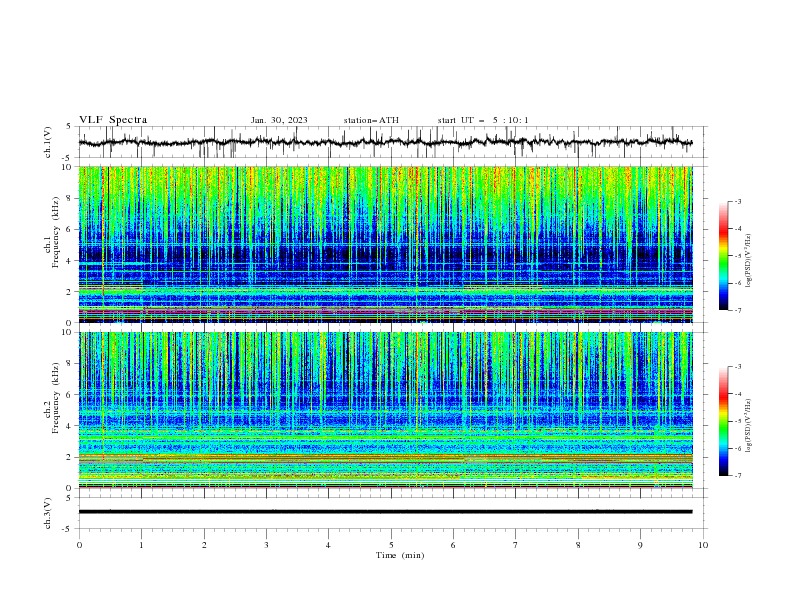Click the color scale bar beside ch.1 spectrogram
The height and width of the screenshot is (612, 792).
pos(723,256)
